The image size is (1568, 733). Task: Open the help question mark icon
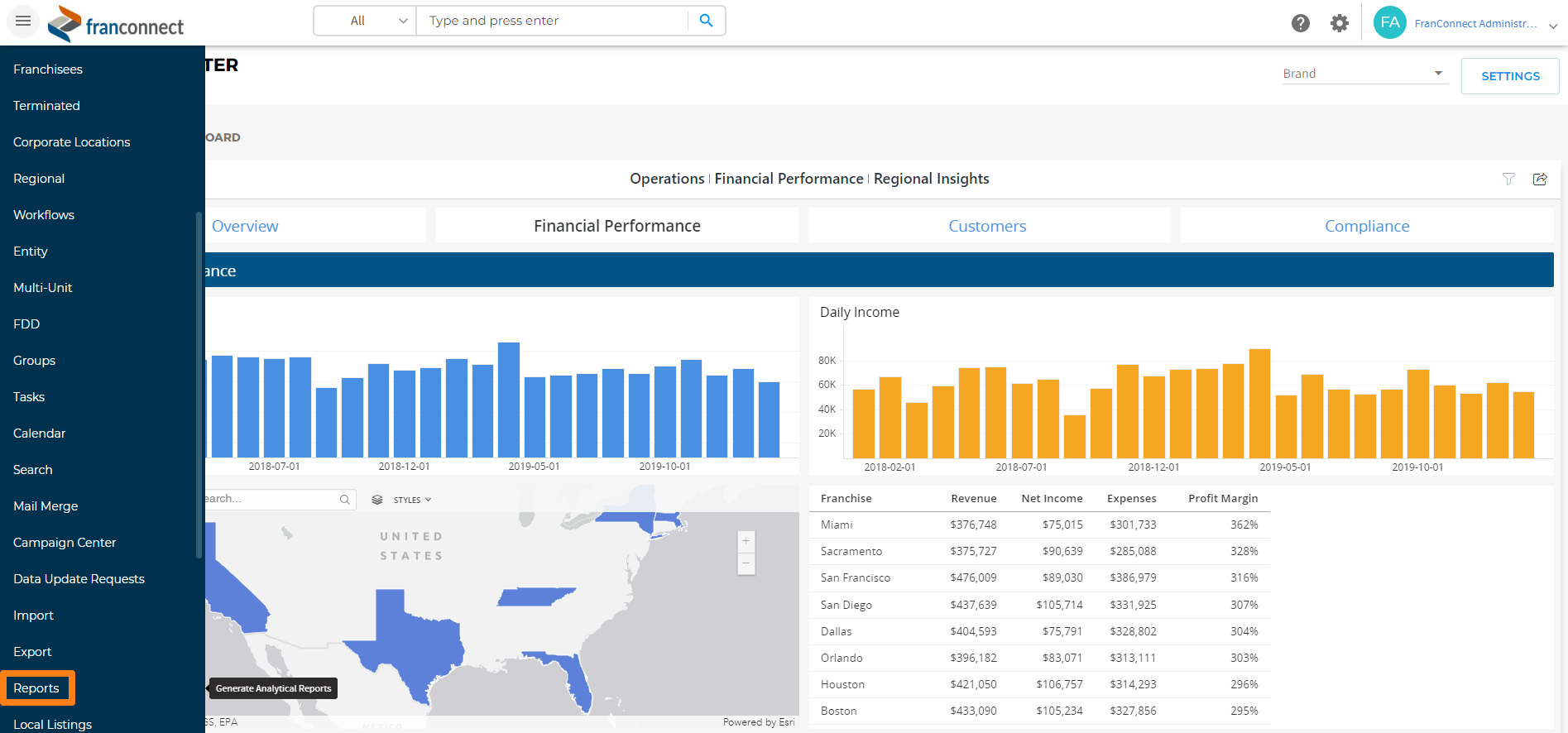pos(1301,23)
